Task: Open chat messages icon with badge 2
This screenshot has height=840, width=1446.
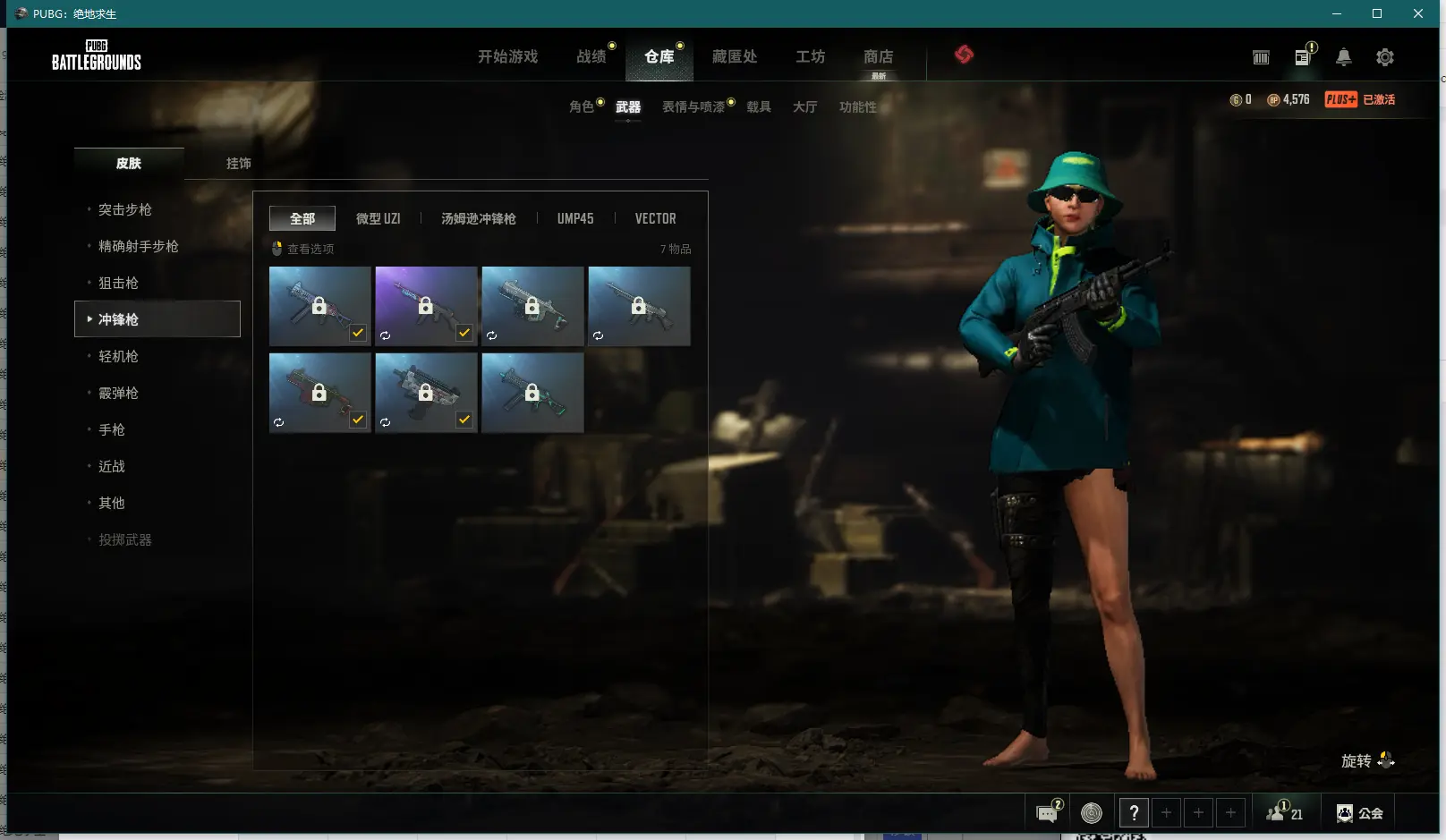Action: (1048, 812)
